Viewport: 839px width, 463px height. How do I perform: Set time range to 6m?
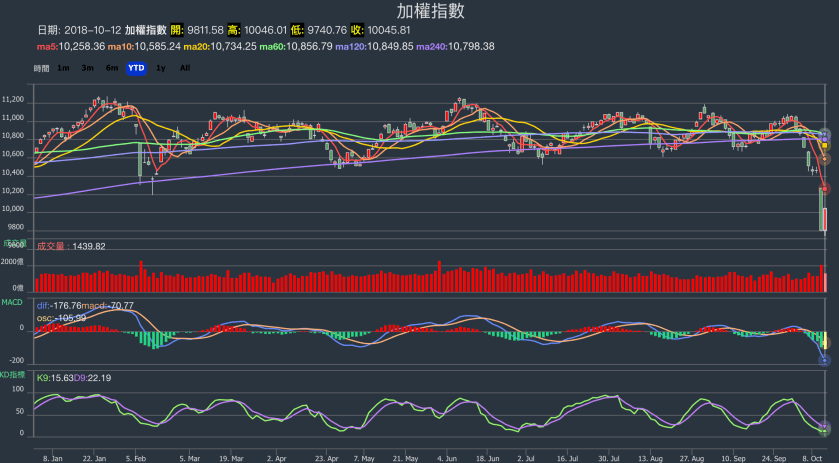[x=111, y=68]
